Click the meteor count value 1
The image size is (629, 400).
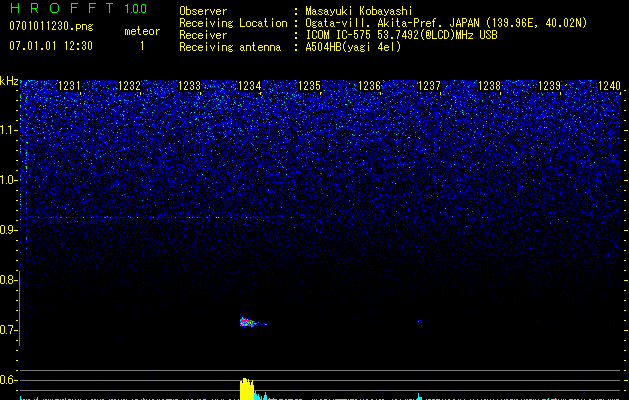[x=142, y=46]
